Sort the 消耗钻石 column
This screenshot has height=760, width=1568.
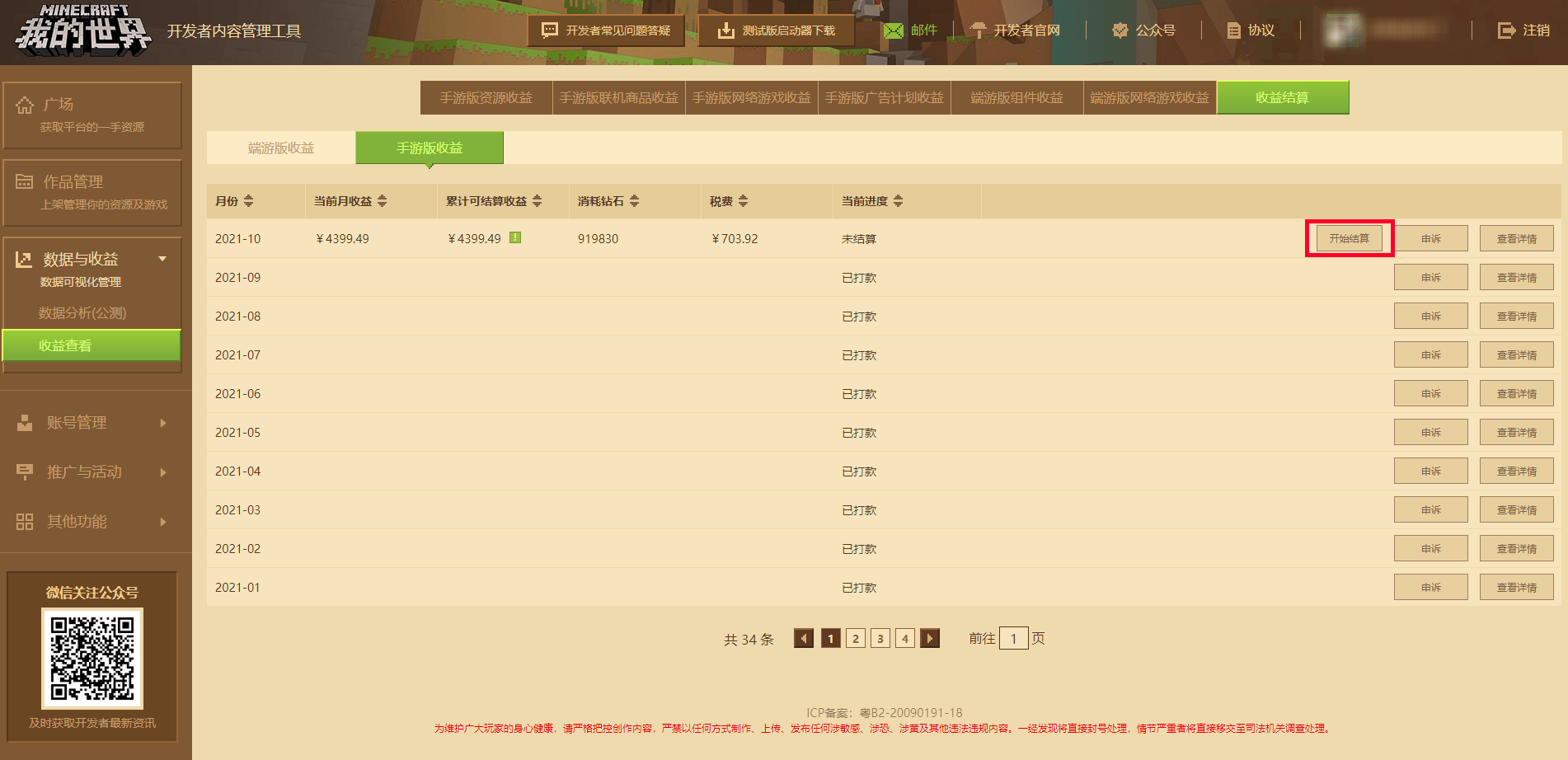(x=634, y=201)
